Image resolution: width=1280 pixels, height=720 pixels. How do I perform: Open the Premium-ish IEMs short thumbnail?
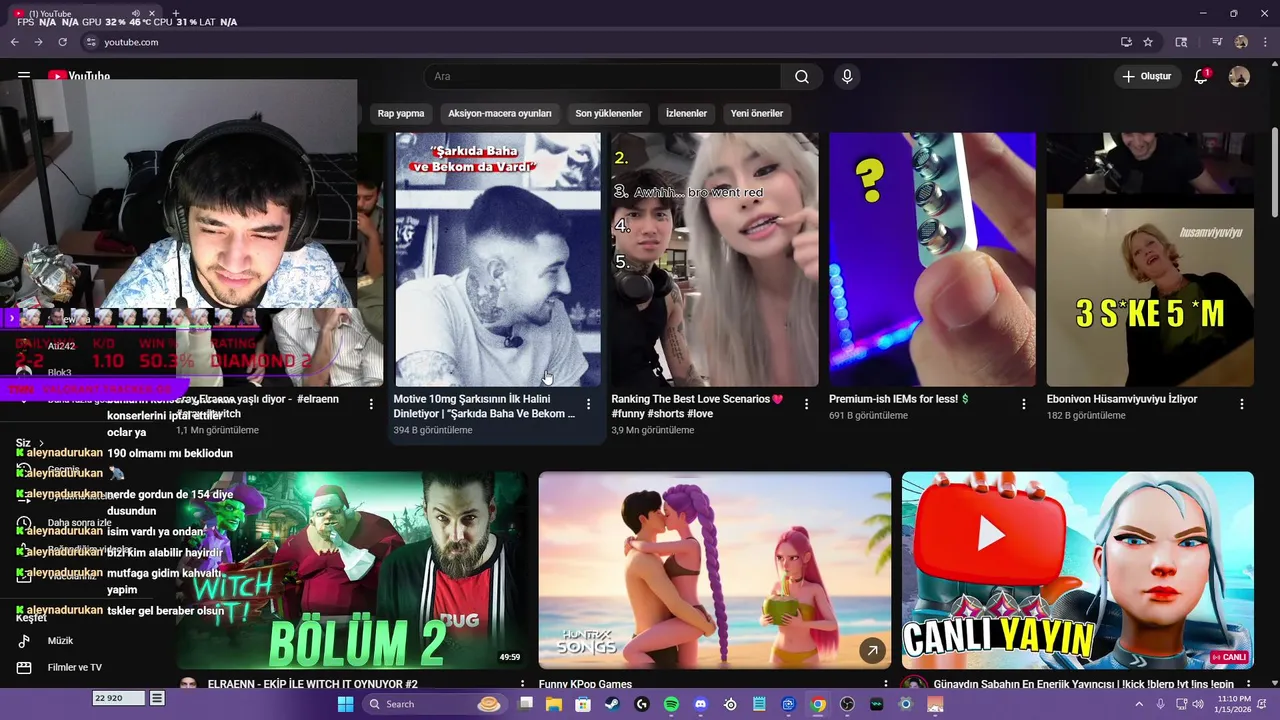pyautogui.click(x=932, y=260)
